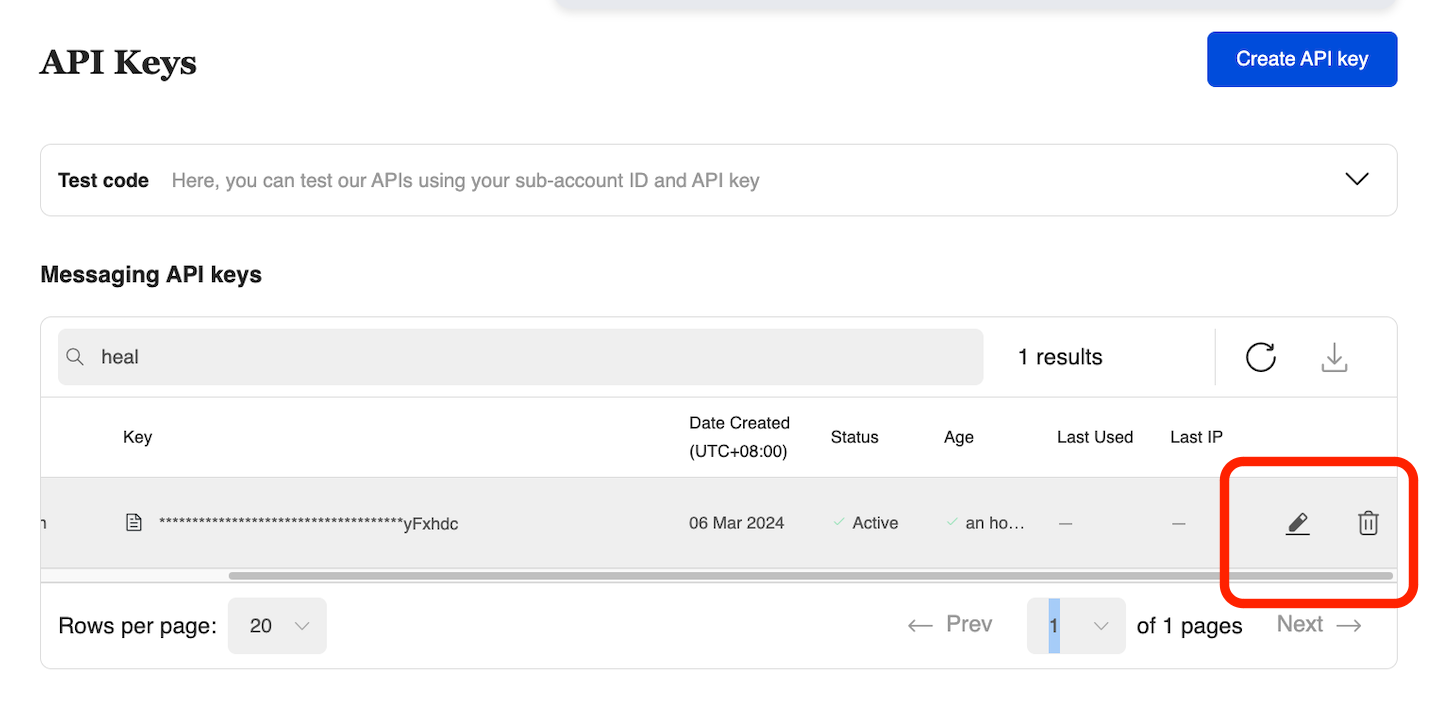Image resolution: width=1435 pixels, height=718 pixels.
Task: Click the Last Used column header
Action: tap(1095, 437)
